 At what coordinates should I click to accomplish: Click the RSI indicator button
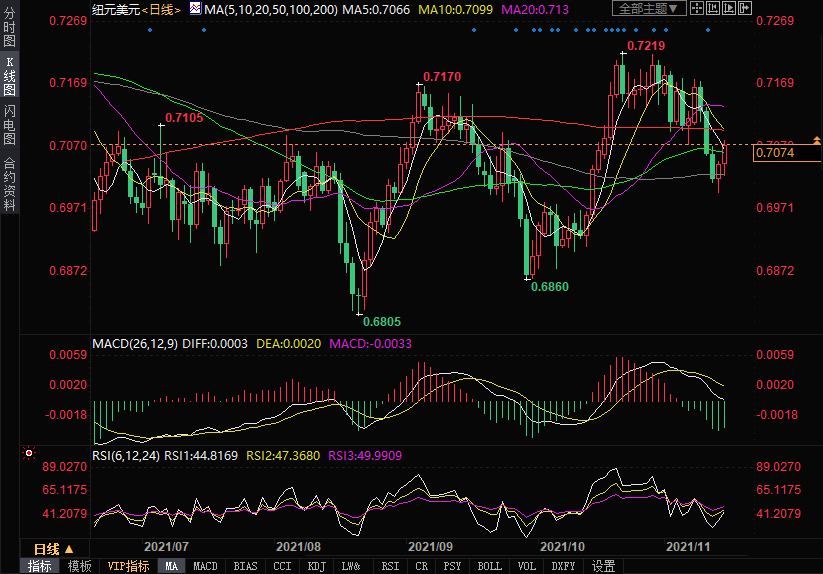pos(390,566)
